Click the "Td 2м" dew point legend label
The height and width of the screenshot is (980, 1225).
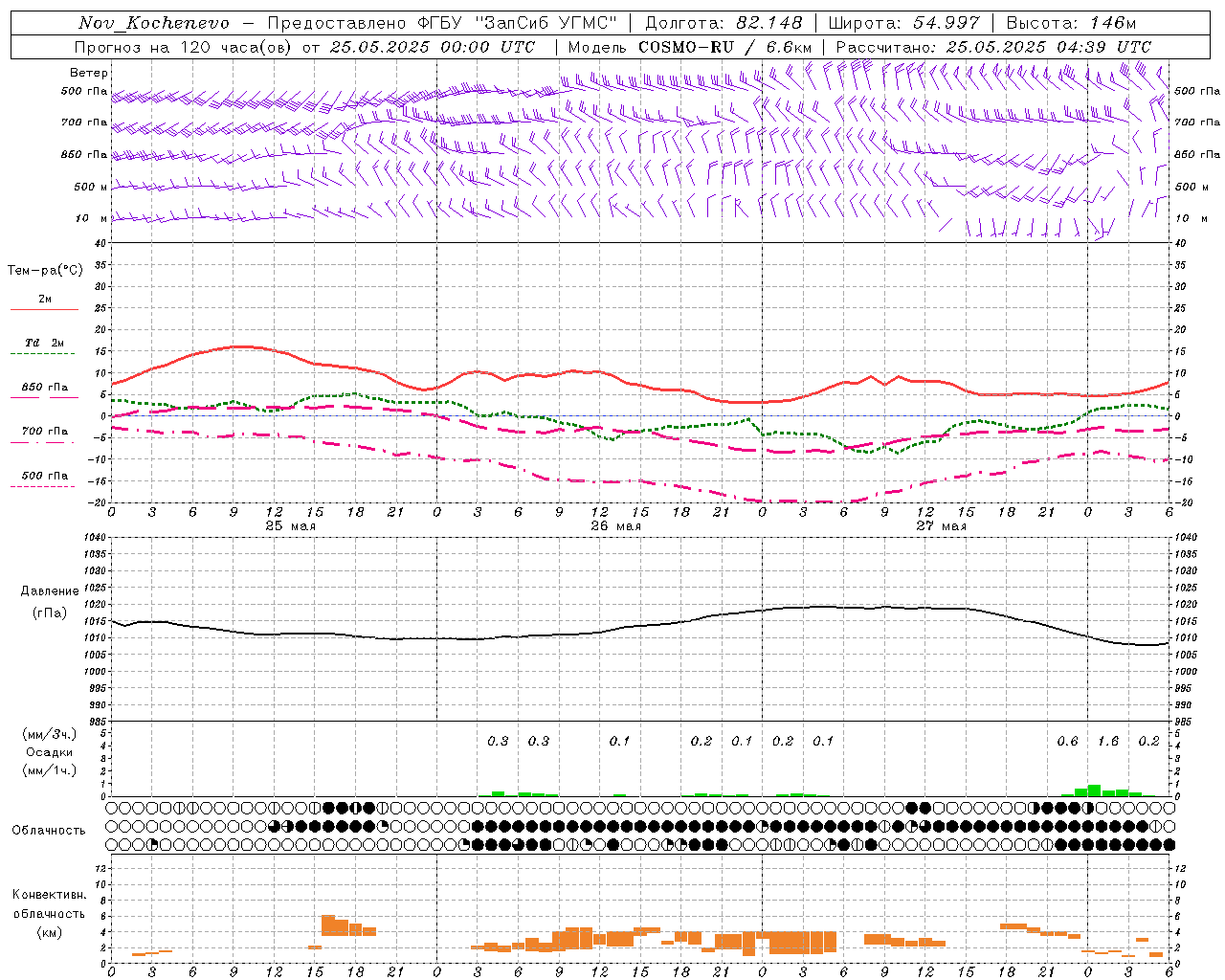pyautogui.click(x=45, y=343)
